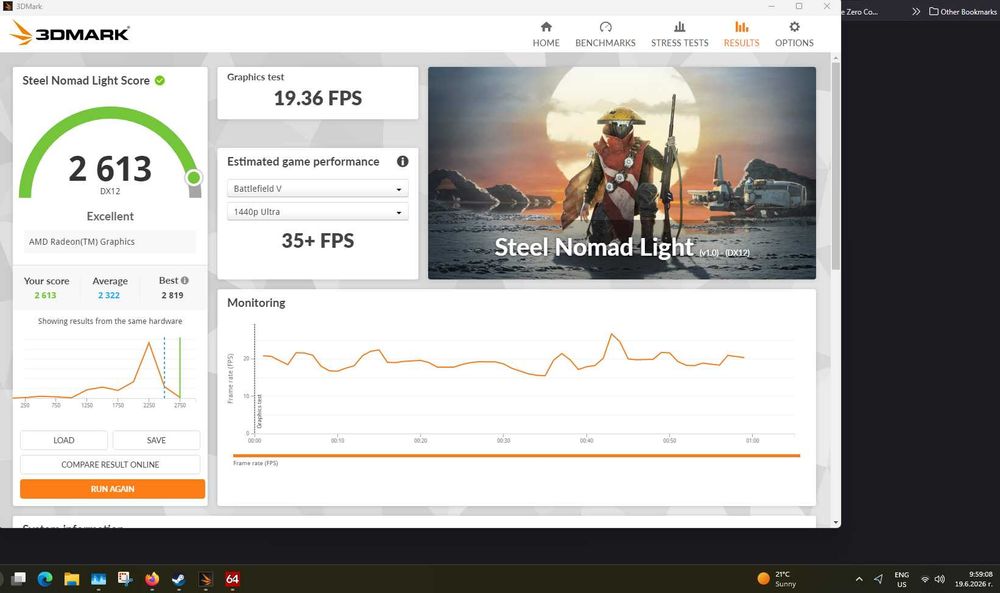Screen dimensions: 1000x593
Task: Open the Home tab house icon
Action: pos(546,27)
